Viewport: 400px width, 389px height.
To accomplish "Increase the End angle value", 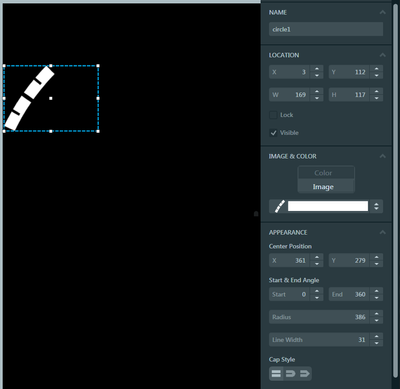I will click(x=376, y=291).
